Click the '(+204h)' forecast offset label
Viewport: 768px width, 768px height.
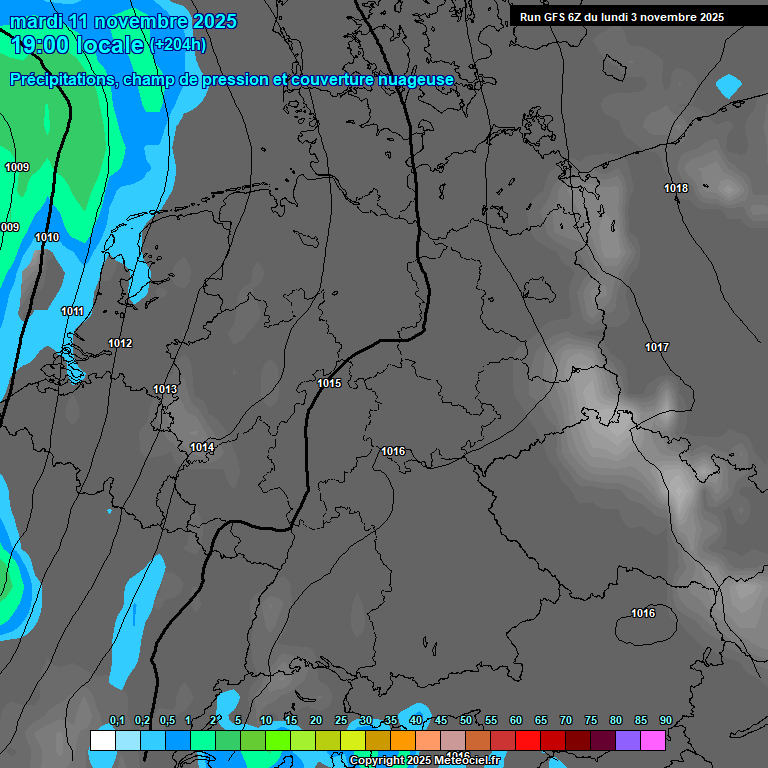(x=177, y=45)
